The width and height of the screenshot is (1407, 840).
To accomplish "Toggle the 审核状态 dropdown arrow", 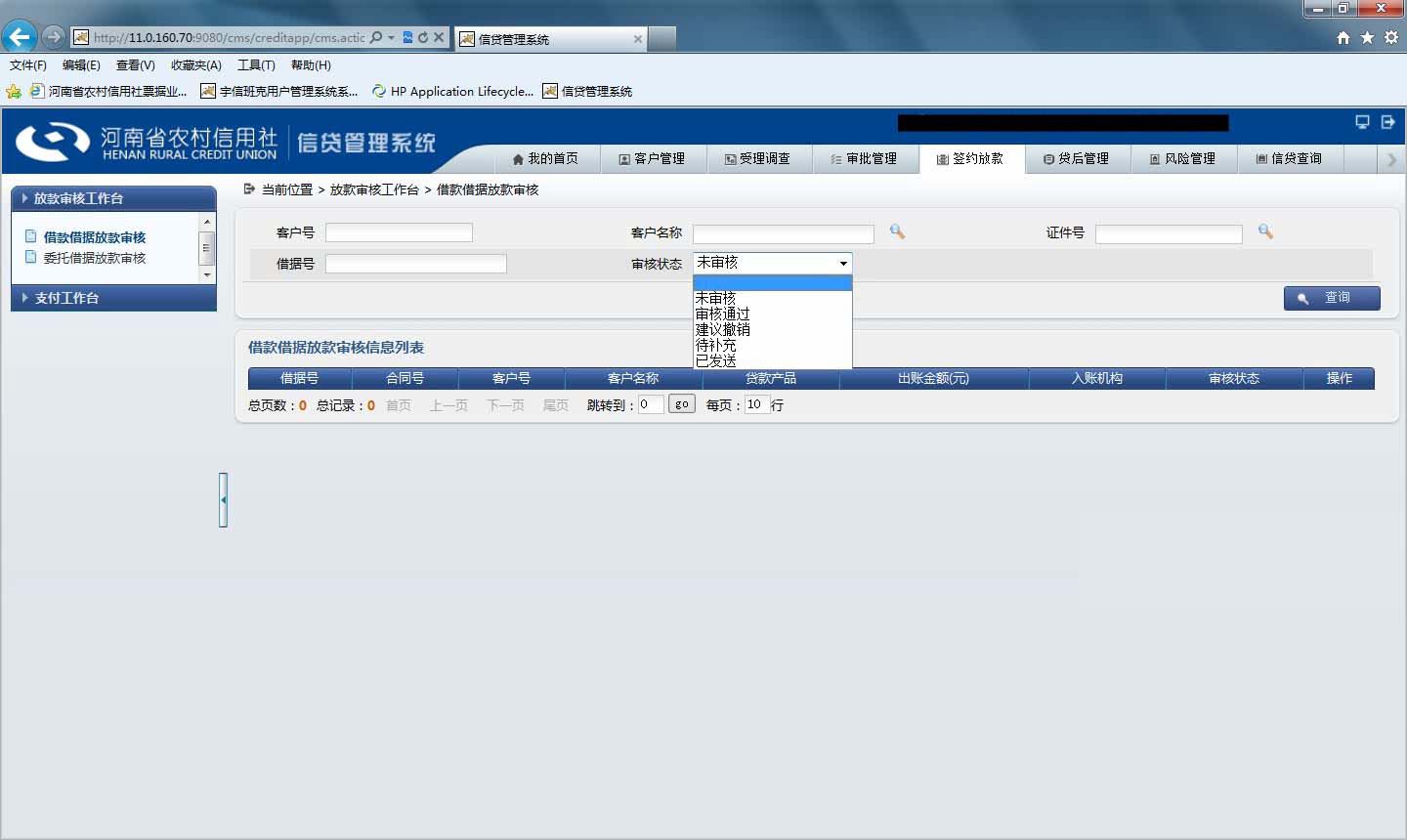I will [x=843, y=264].
